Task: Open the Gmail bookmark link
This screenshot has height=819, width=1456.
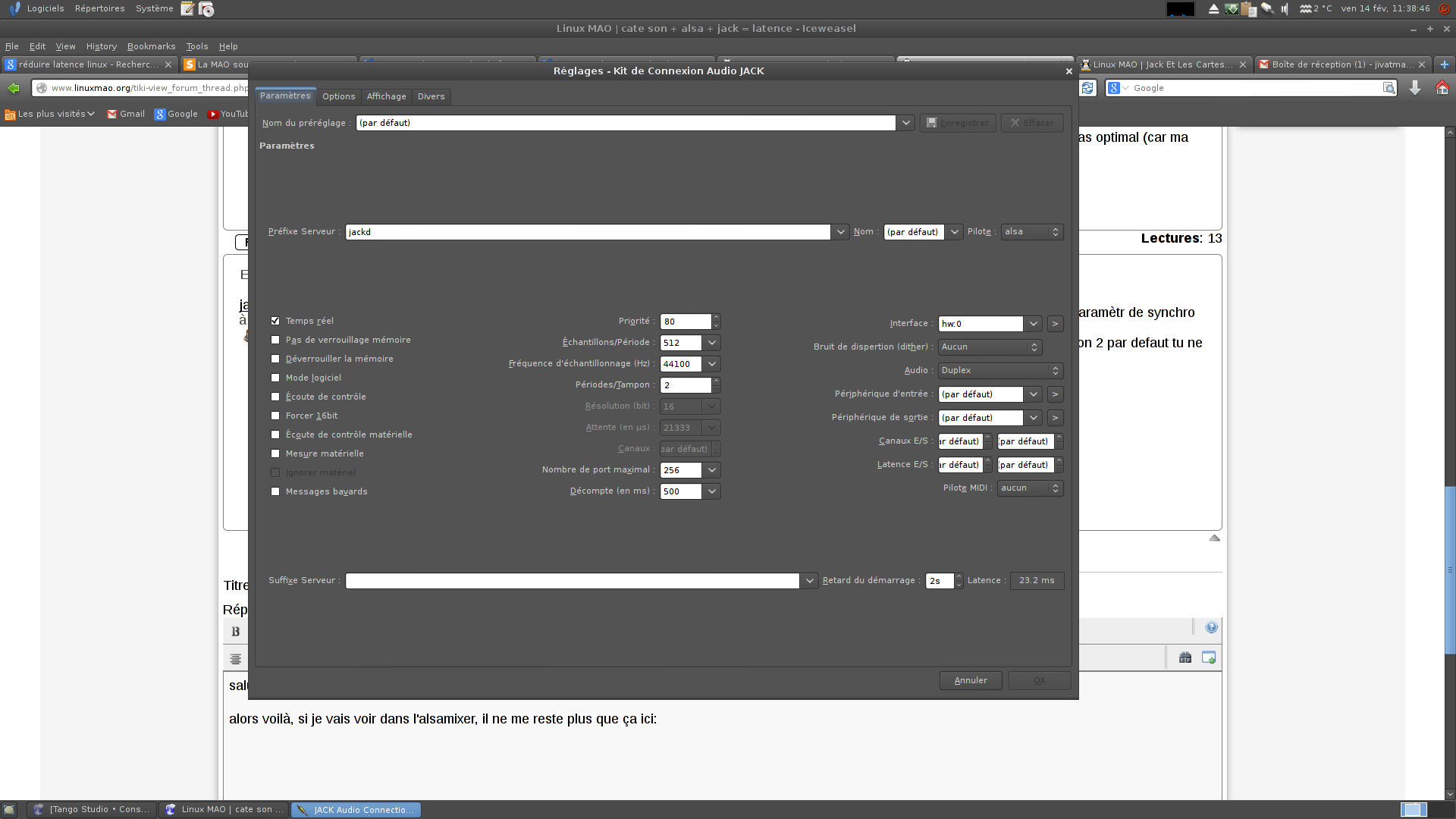Action: (126, 114)
